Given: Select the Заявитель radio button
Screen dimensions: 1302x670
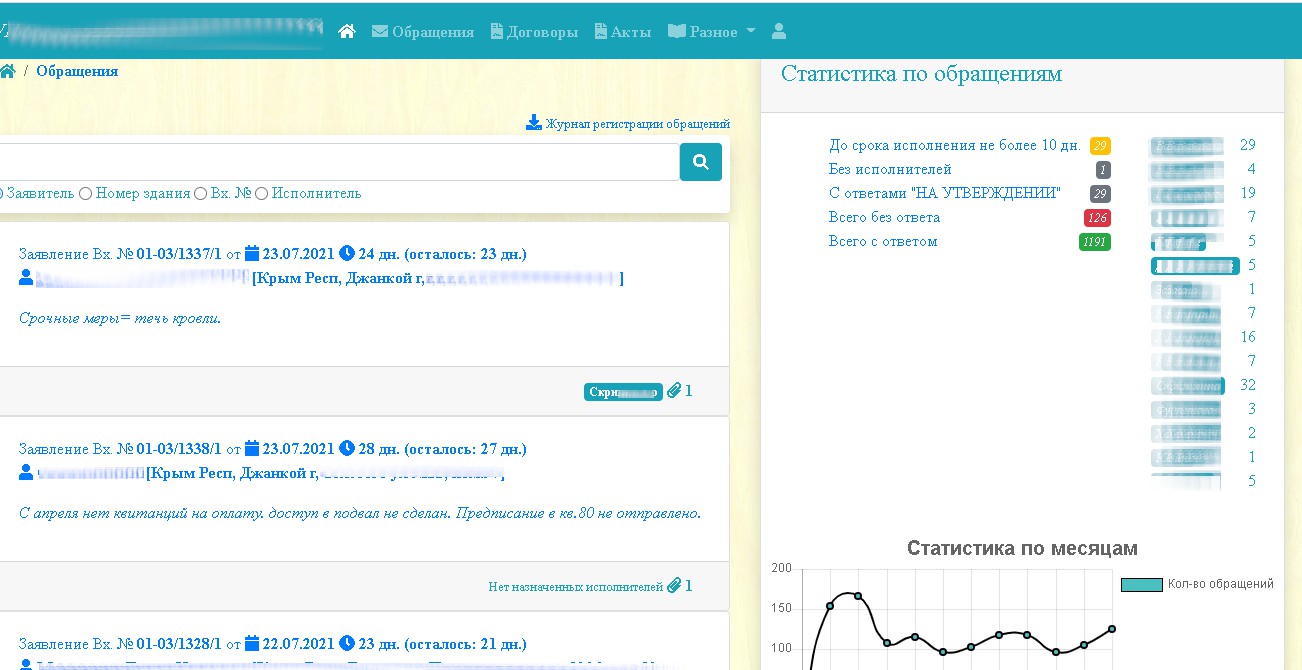Looking at the screenshot, I should [x=0, y=193].
